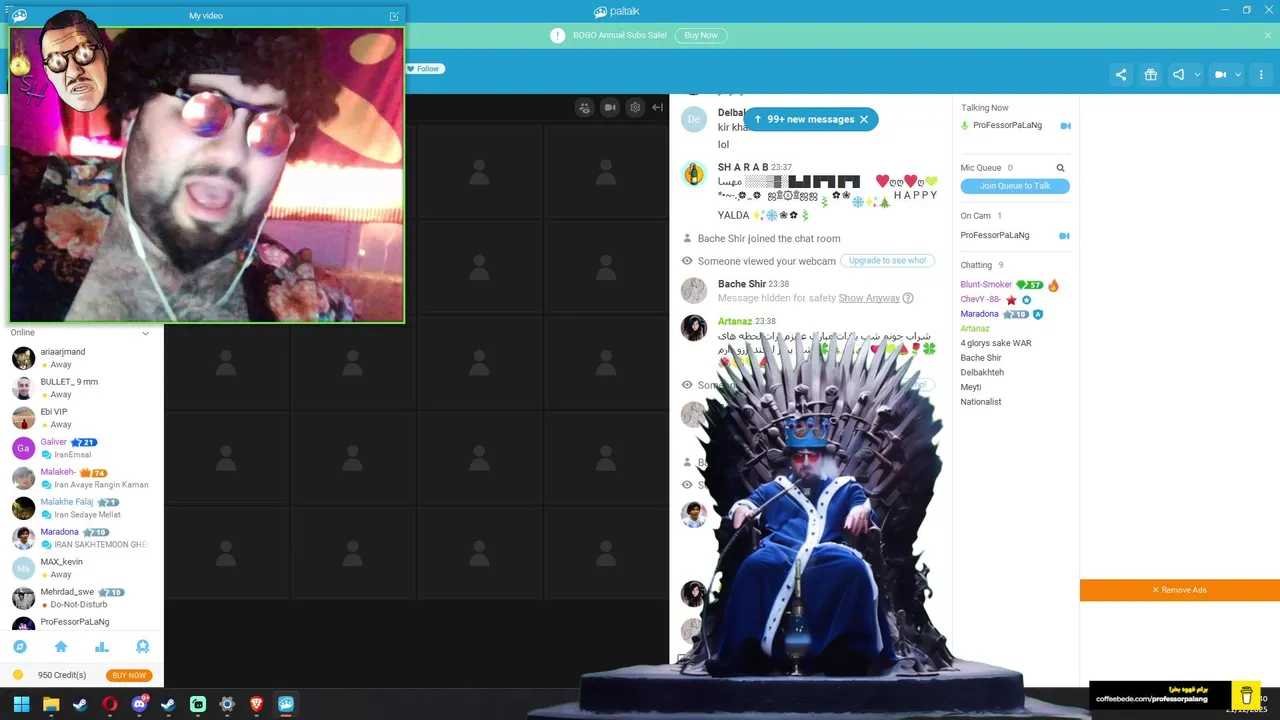Search the mic queue magnifier icon

(1060, 168)
